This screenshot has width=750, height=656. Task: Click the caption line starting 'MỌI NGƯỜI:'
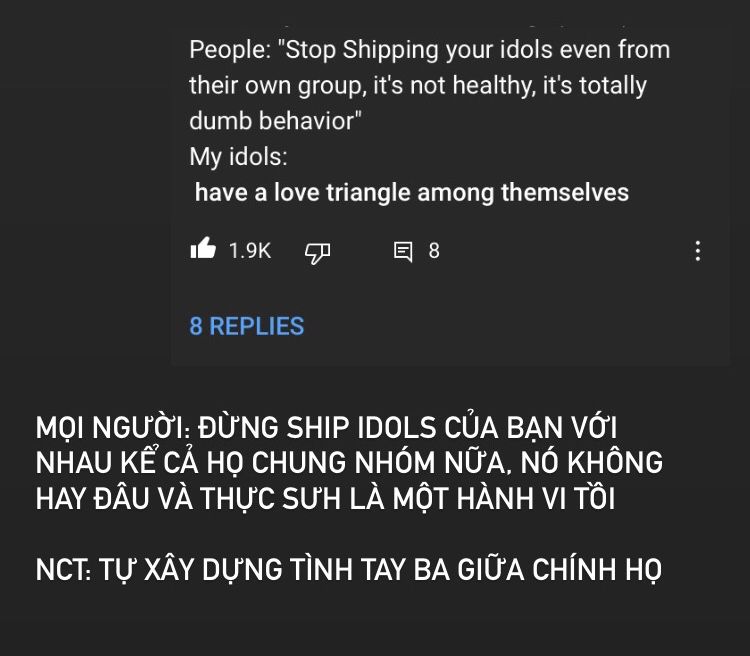326,427
